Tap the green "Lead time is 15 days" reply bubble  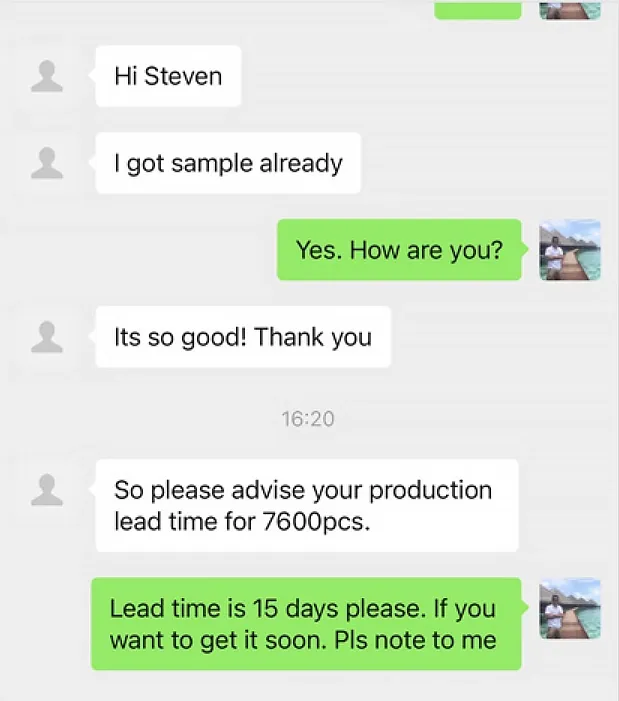tap(306, 624)
